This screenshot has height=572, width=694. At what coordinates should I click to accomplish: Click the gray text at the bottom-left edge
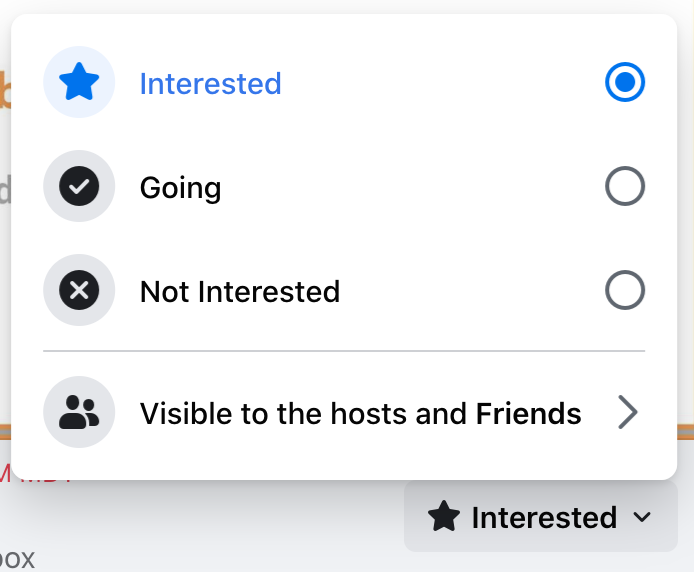(x=16, y=558)
